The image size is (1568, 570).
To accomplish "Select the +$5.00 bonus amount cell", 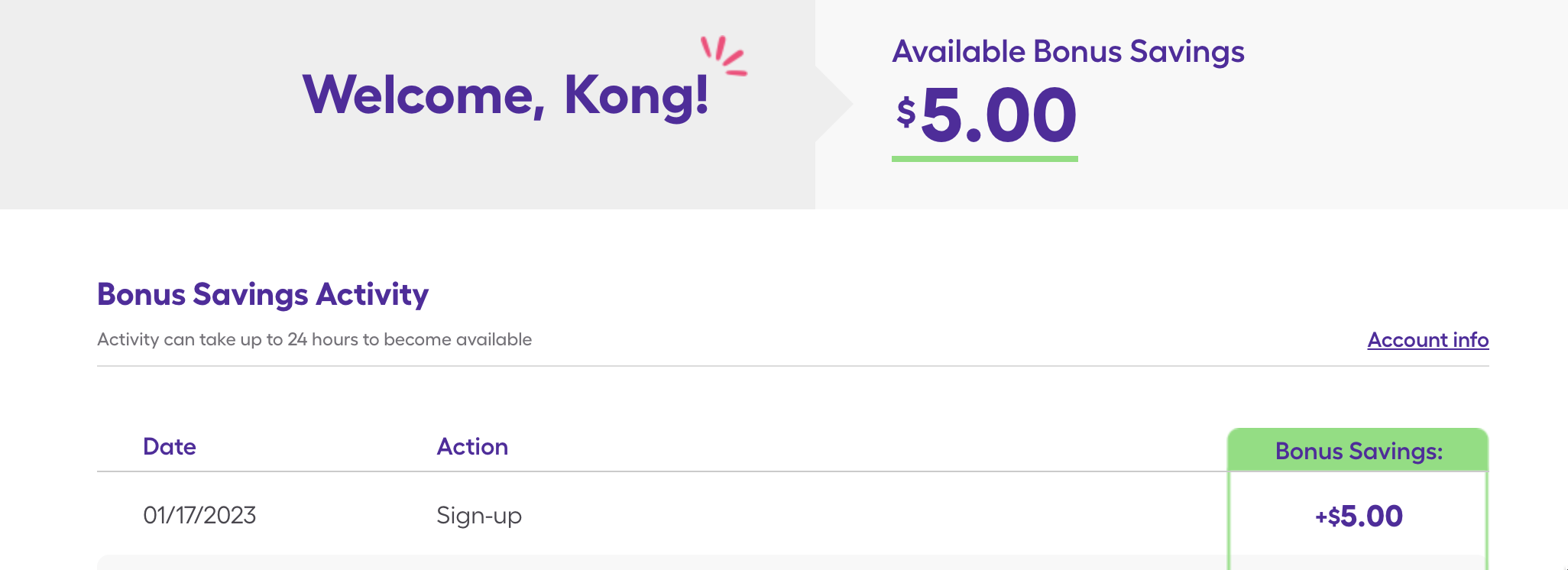I will tap(1358, 516).
